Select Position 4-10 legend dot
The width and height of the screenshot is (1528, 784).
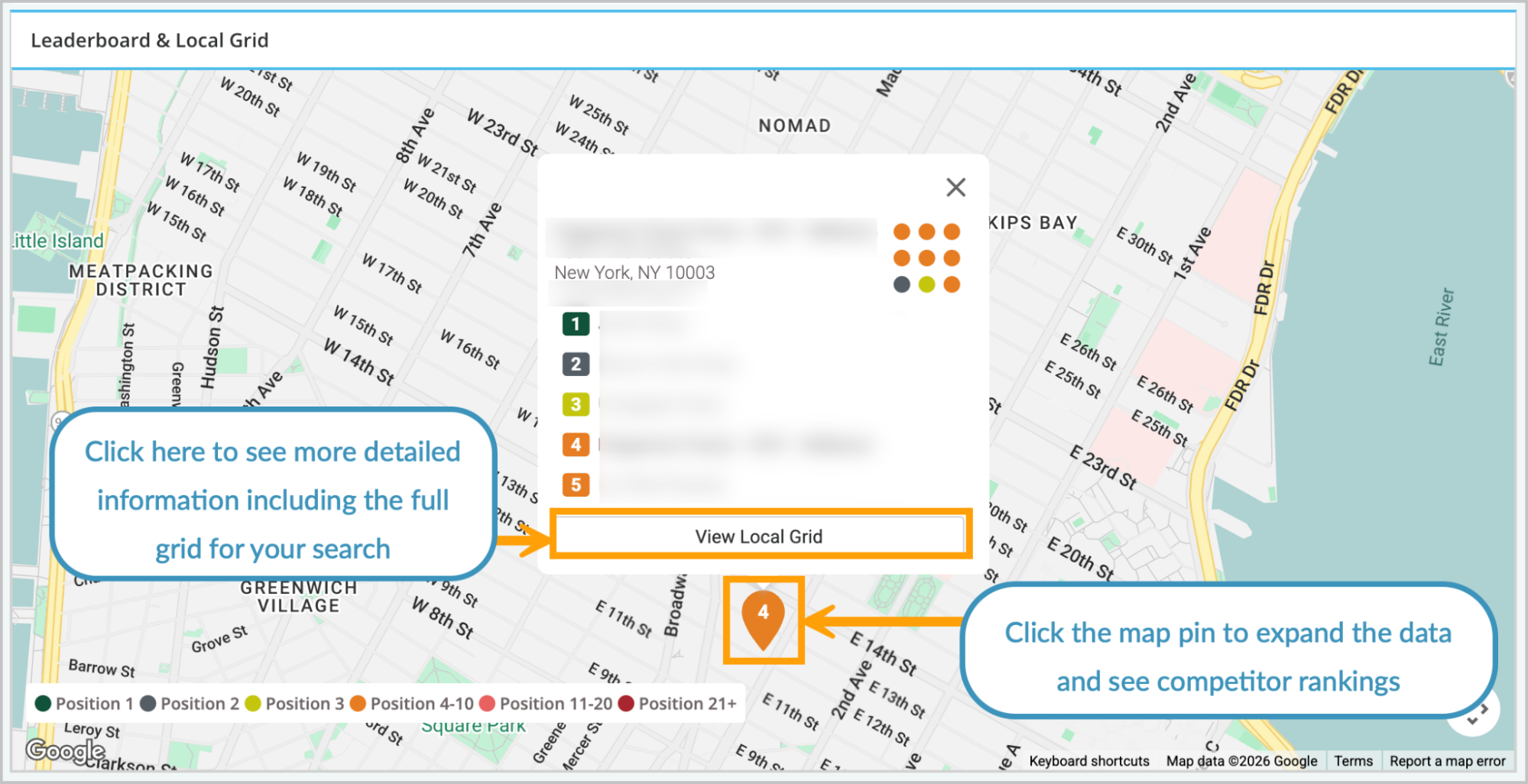point(358,703)
